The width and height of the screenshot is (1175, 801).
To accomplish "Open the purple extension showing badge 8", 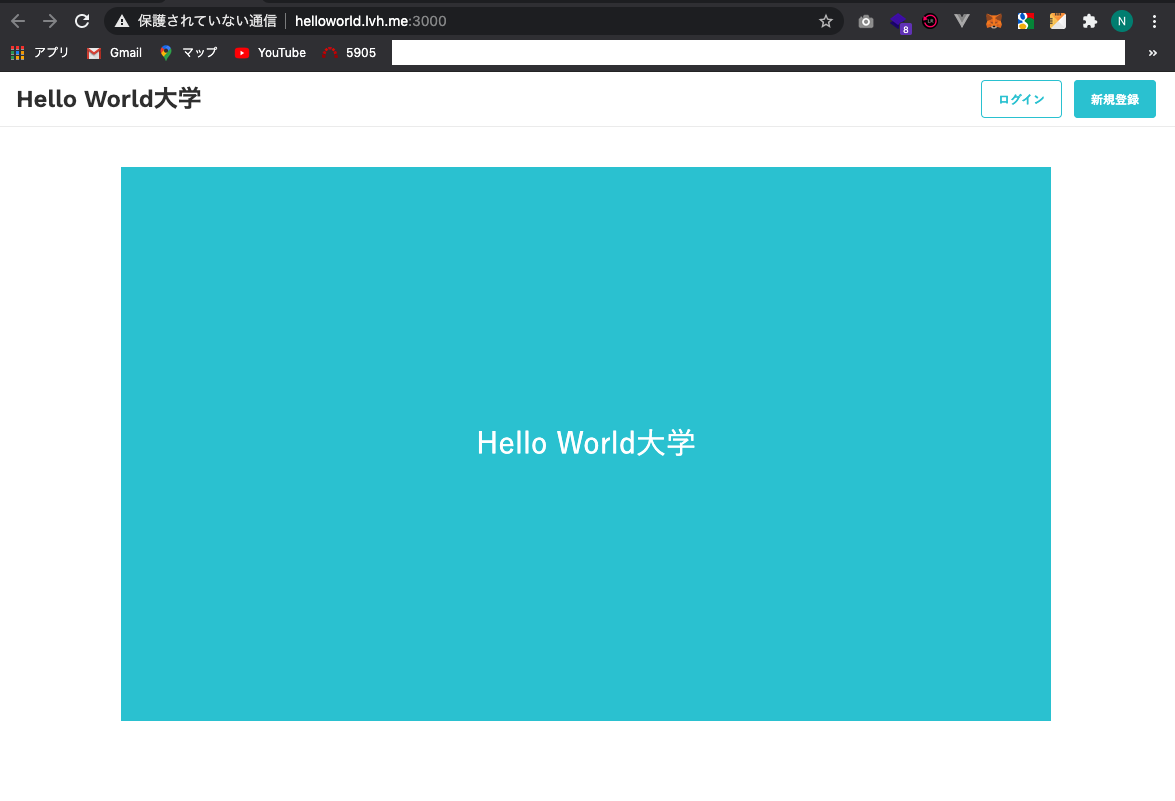I will pos(897,20).
